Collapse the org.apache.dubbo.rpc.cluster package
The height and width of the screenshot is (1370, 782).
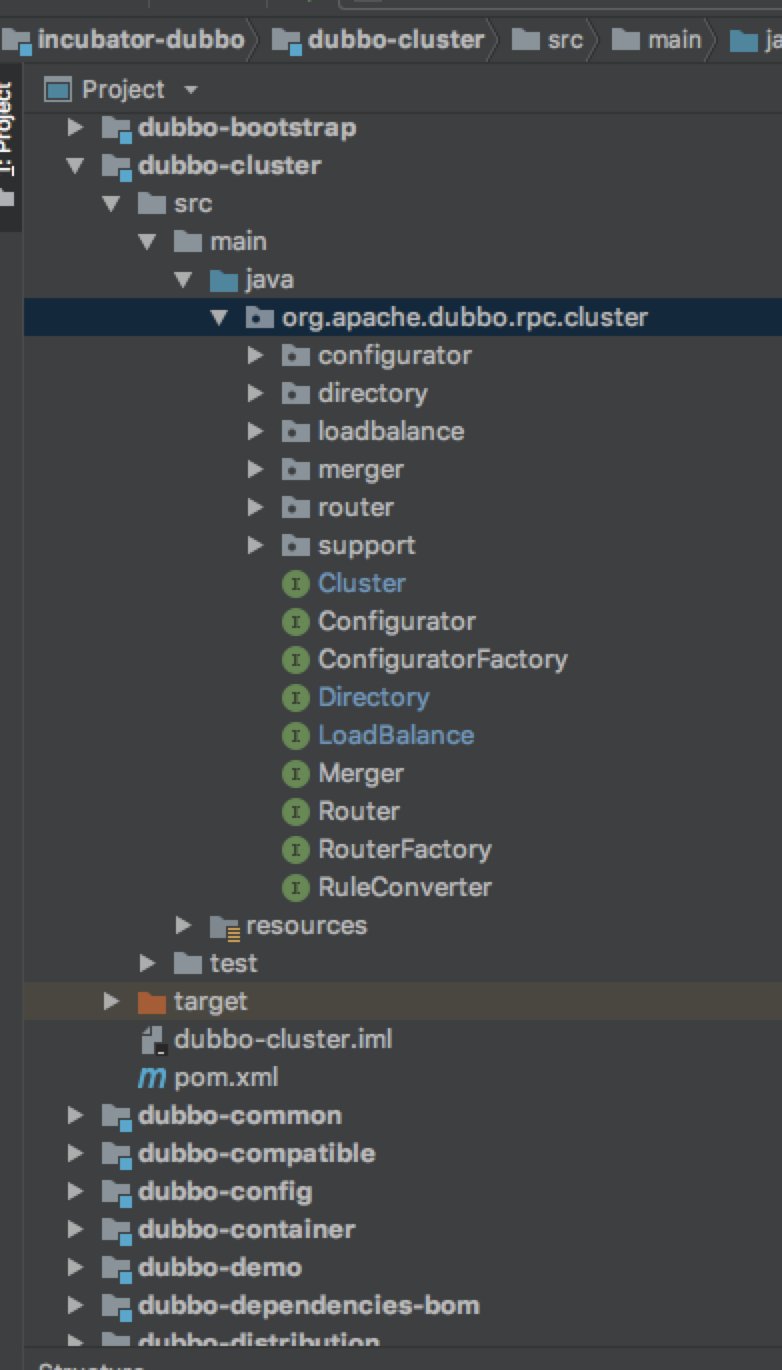point(219,318)
